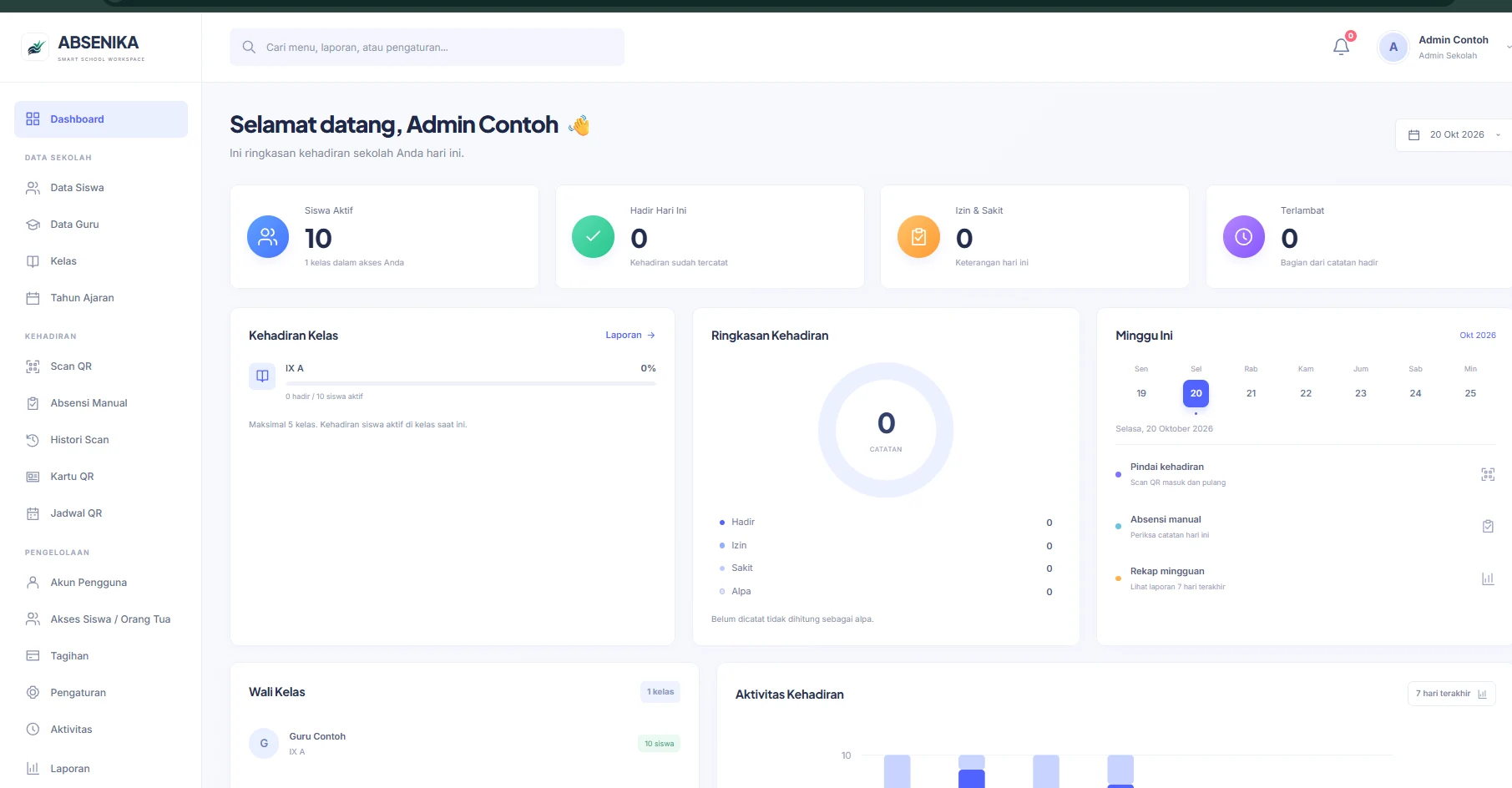Image resolution: width=1512 pixels, height=788 pixels.
Task: Focus the Cari menu search field
Action: 427,48
